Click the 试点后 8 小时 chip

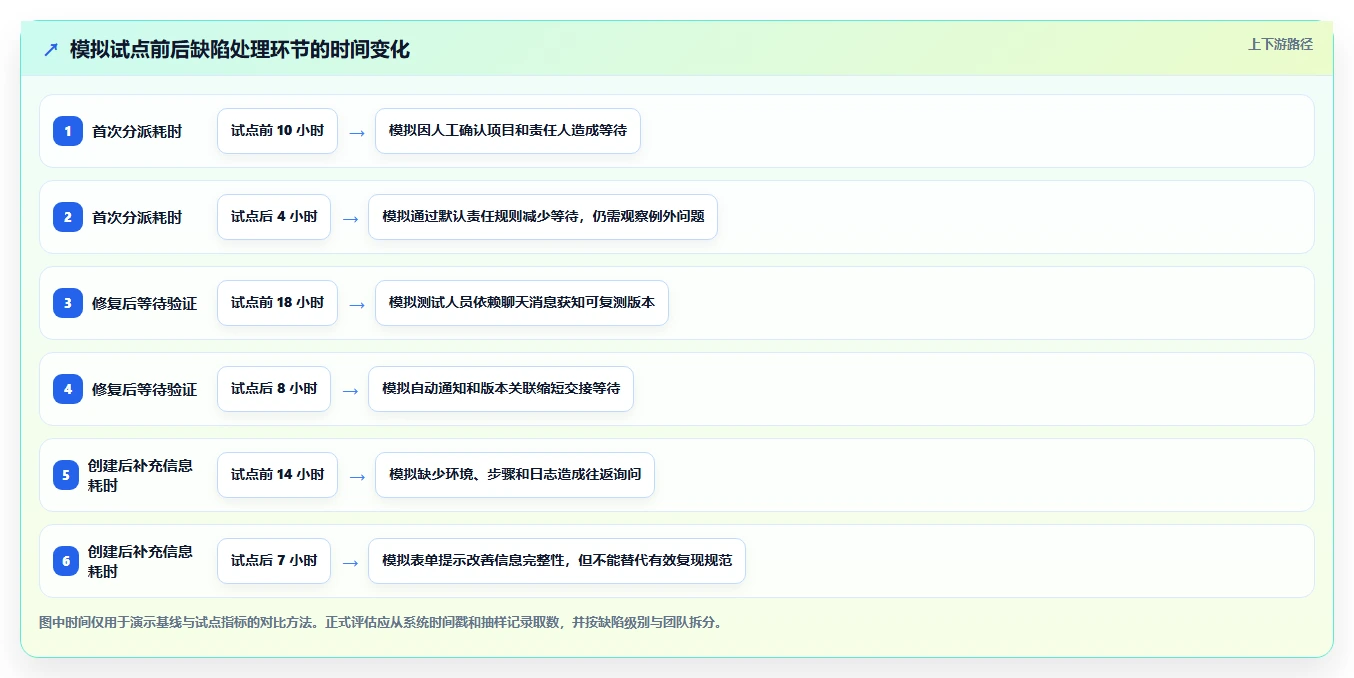[x=274, y=389]
